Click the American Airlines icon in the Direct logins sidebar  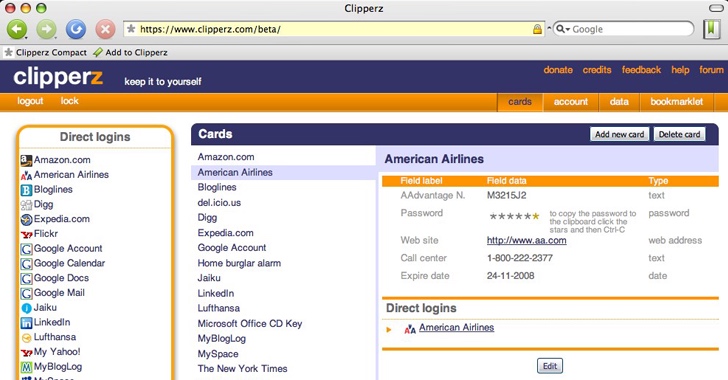click(26, 175)
